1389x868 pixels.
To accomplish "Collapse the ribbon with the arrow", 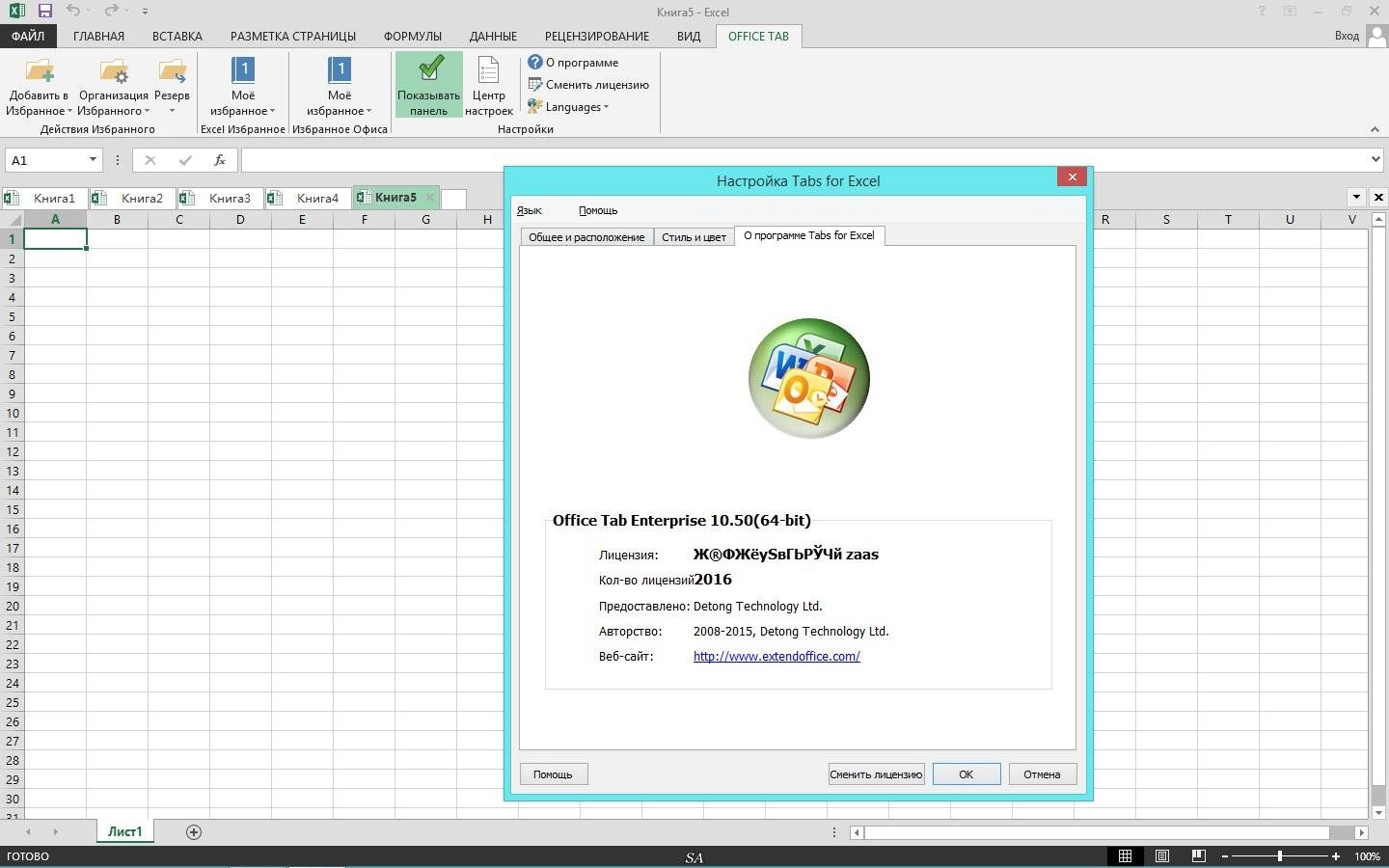I will (x=1375, y=129).
